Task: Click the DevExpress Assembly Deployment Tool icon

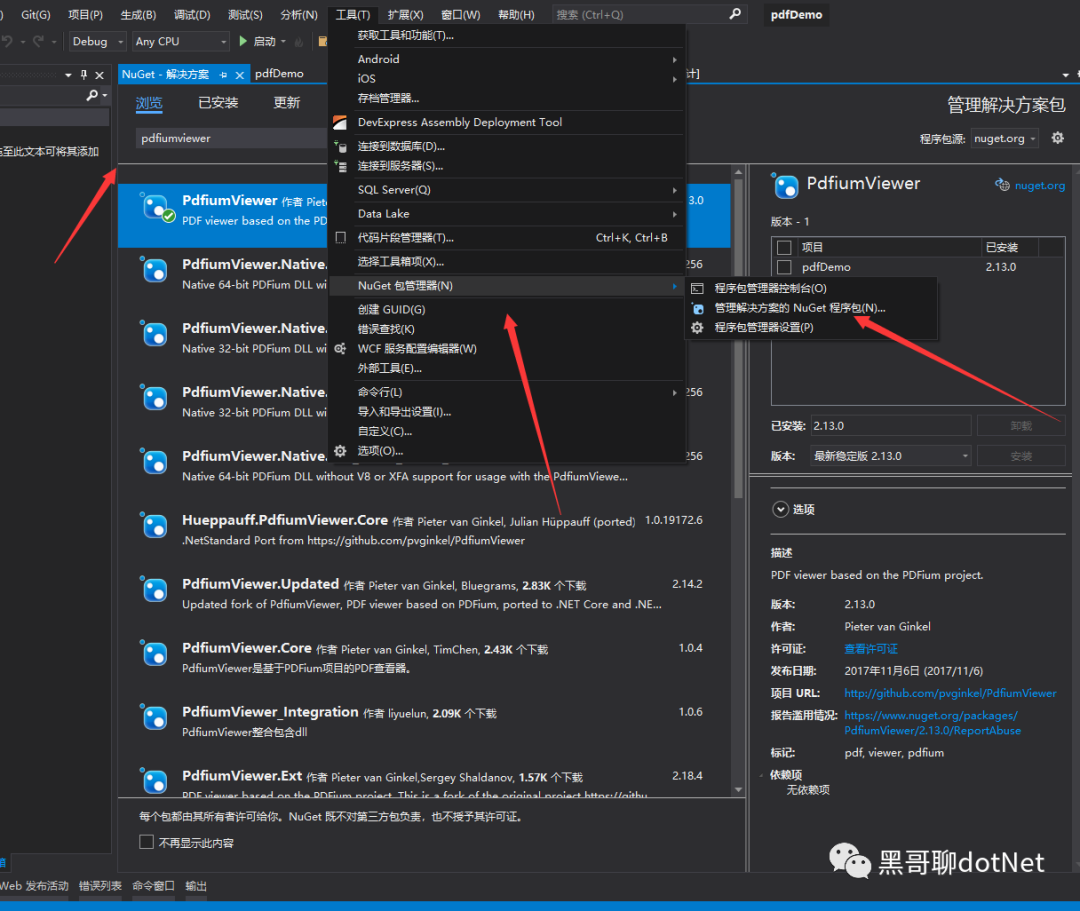Action: (x=340, y=123)
